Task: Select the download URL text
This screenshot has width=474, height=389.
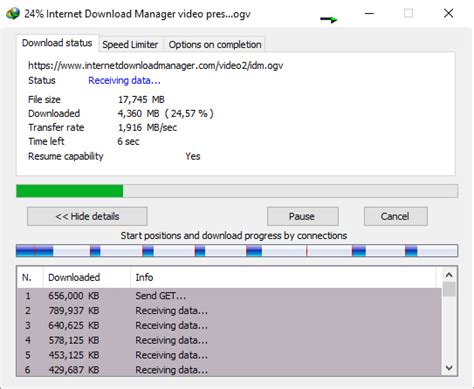Action: click(x=156, y=65)
